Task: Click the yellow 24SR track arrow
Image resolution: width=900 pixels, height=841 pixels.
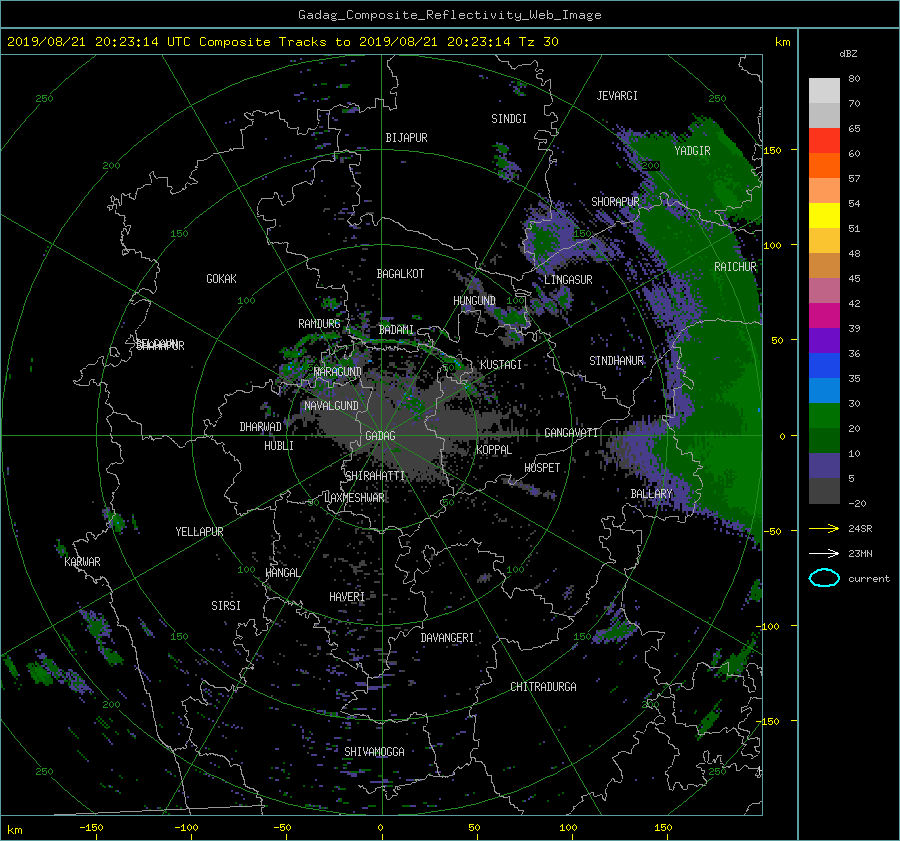Action: (x=824, y=529)
